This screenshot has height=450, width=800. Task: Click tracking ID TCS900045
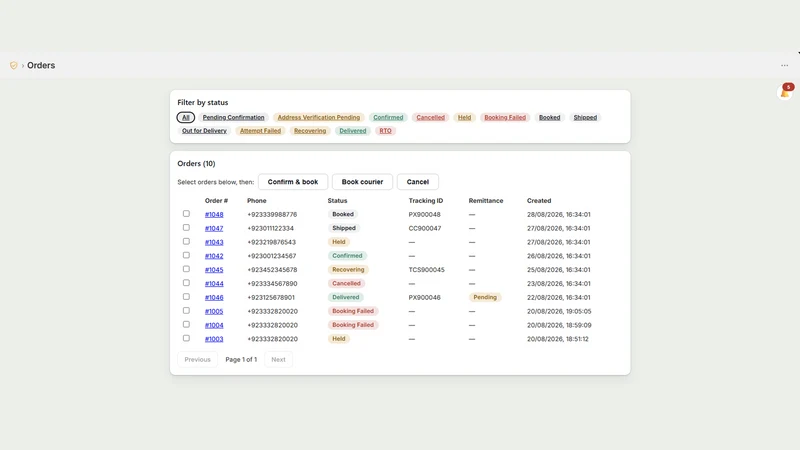click(x=426, y=269)
